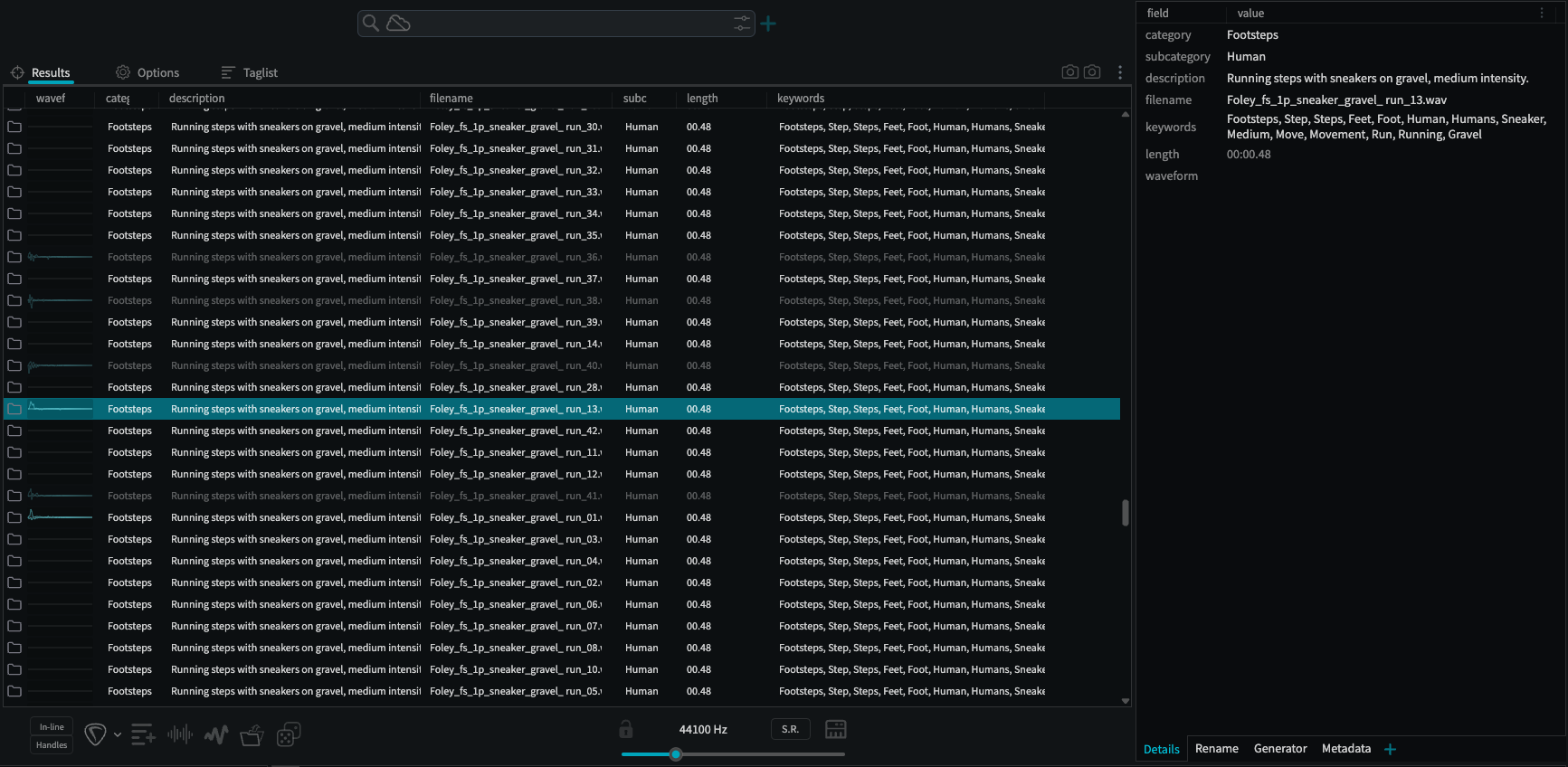Click filename value Foley_fs_1p_sneaker_gravel_run_13.wav in details
Image resolution: width=1568 pixels, height=767 pixels.
coord(1336,99)
